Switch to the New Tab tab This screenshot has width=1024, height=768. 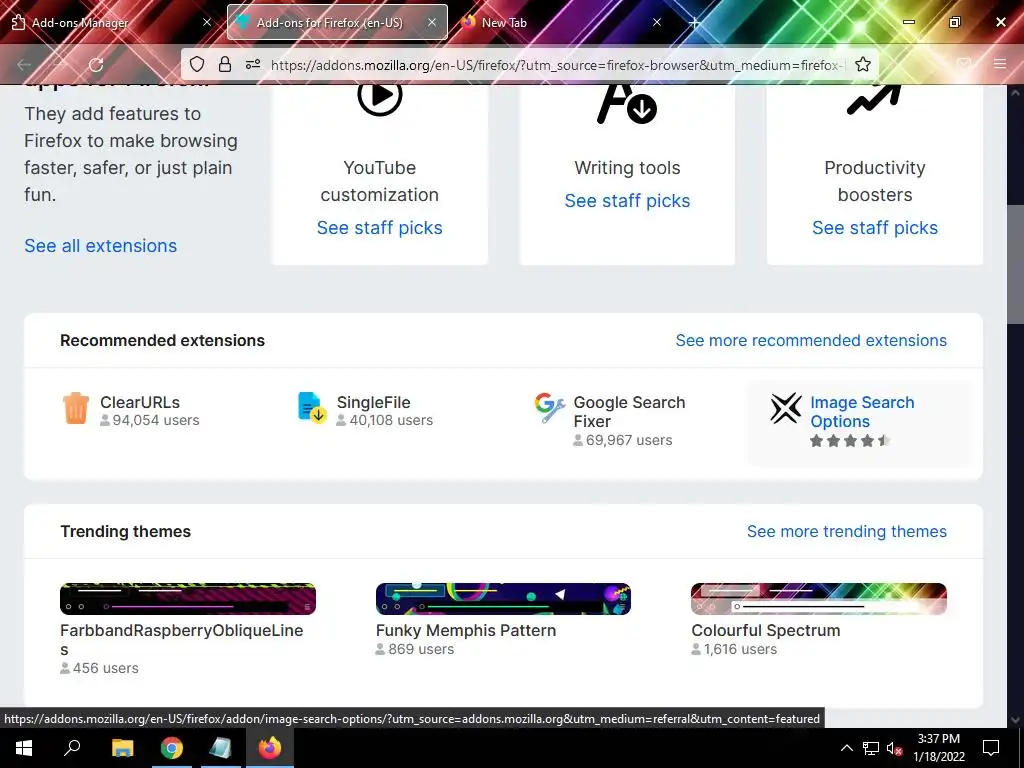pyautogui.click(x=560, y=22)
